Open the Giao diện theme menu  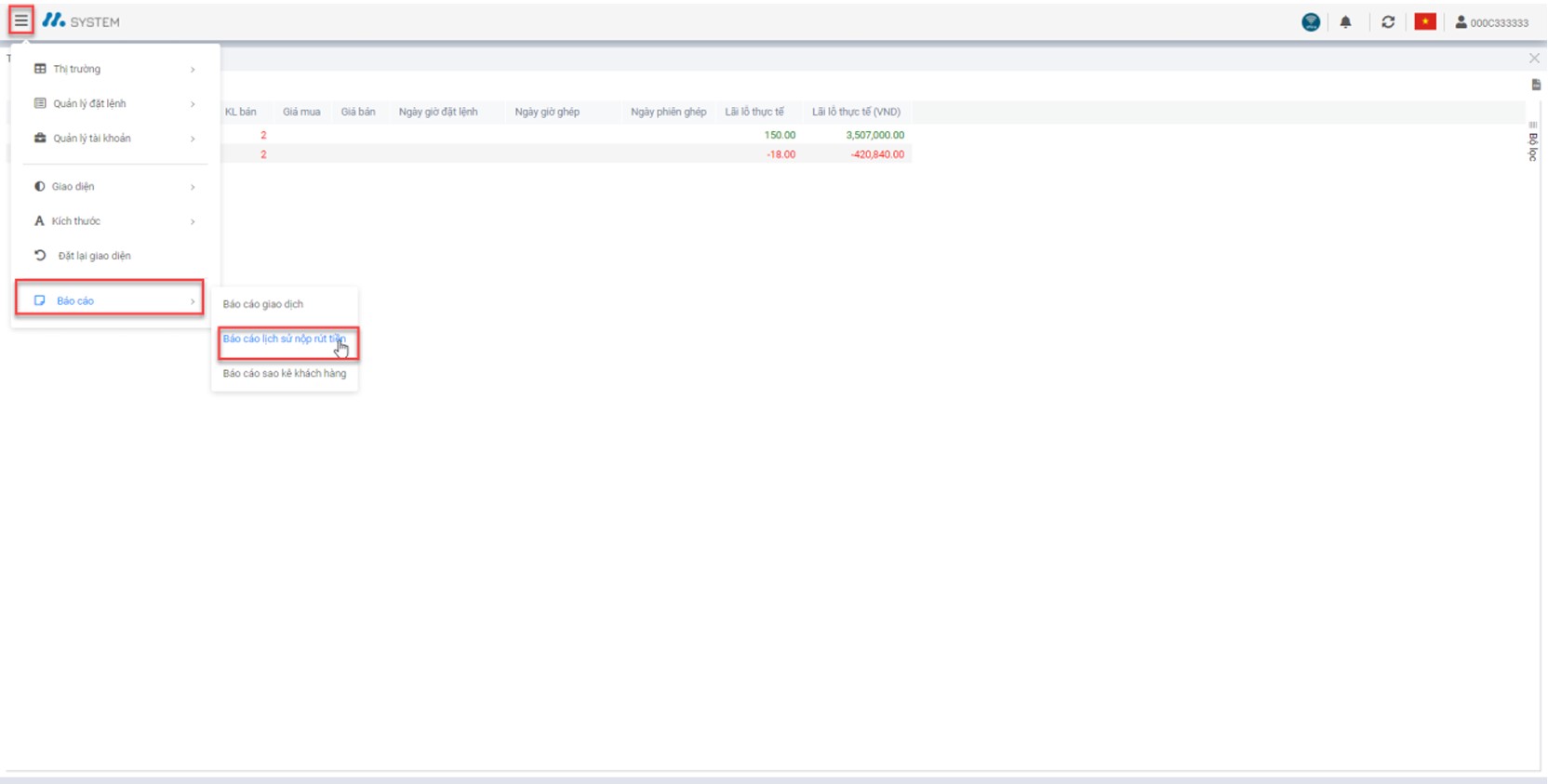tap(113, 187)
